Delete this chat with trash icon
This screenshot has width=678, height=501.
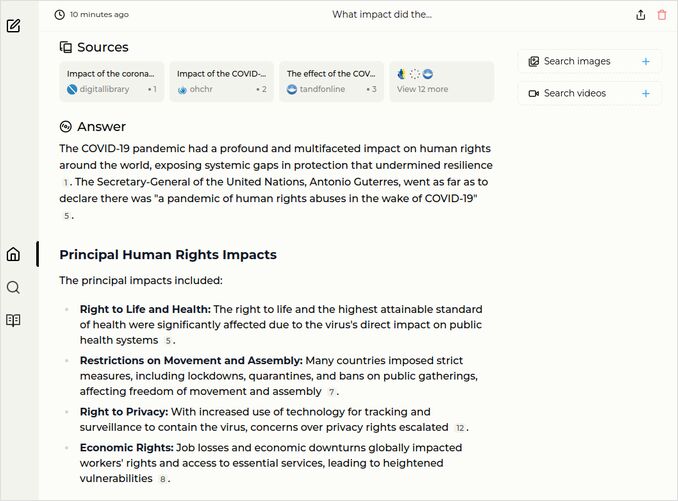coord(662,15)
